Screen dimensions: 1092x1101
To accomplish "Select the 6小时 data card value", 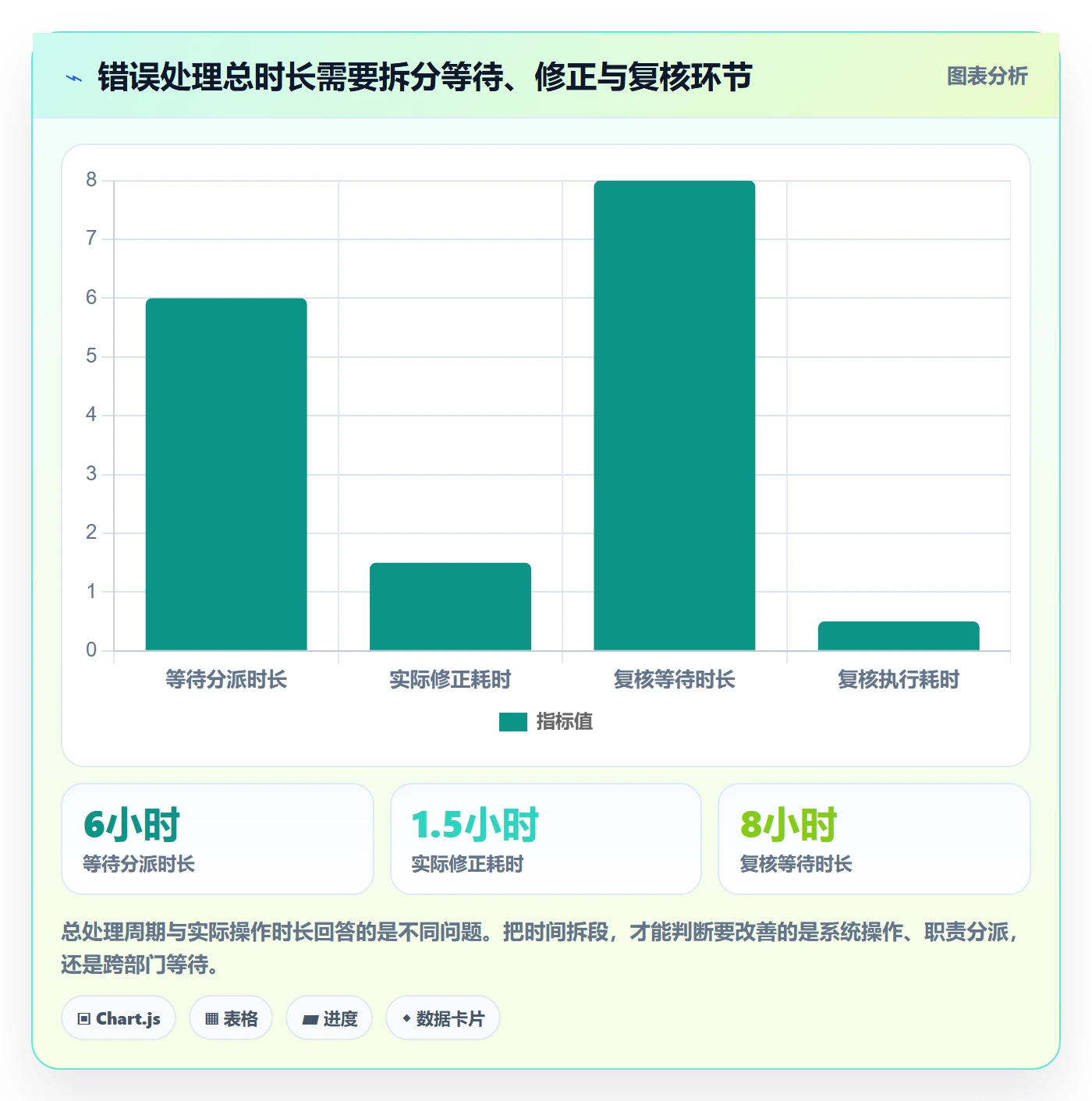I will click(132, 825).
